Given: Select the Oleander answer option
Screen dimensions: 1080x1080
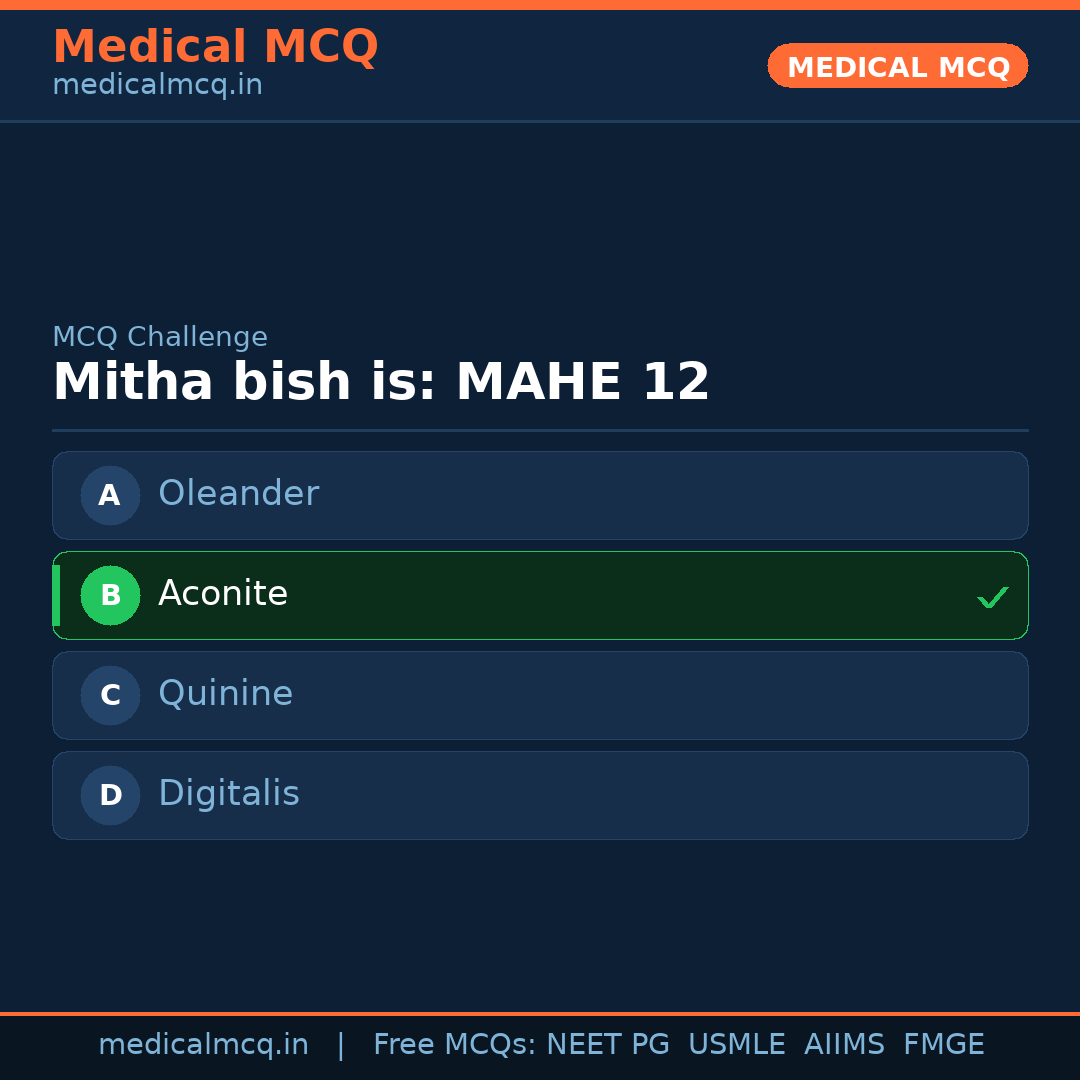Looking at the screenshot, I should point(540,495).
